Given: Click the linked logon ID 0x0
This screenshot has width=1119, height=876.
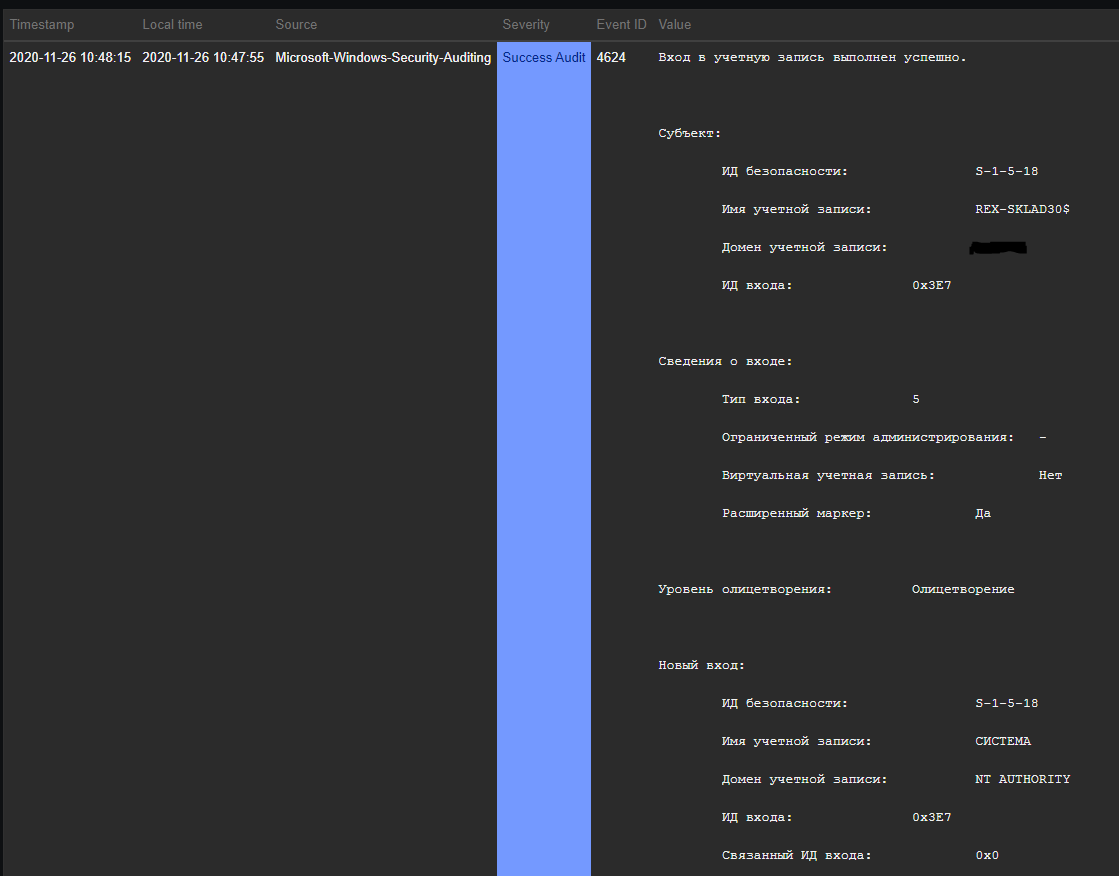Looking at the screenshot, I should pyautogui.click(x=987, y=854).
